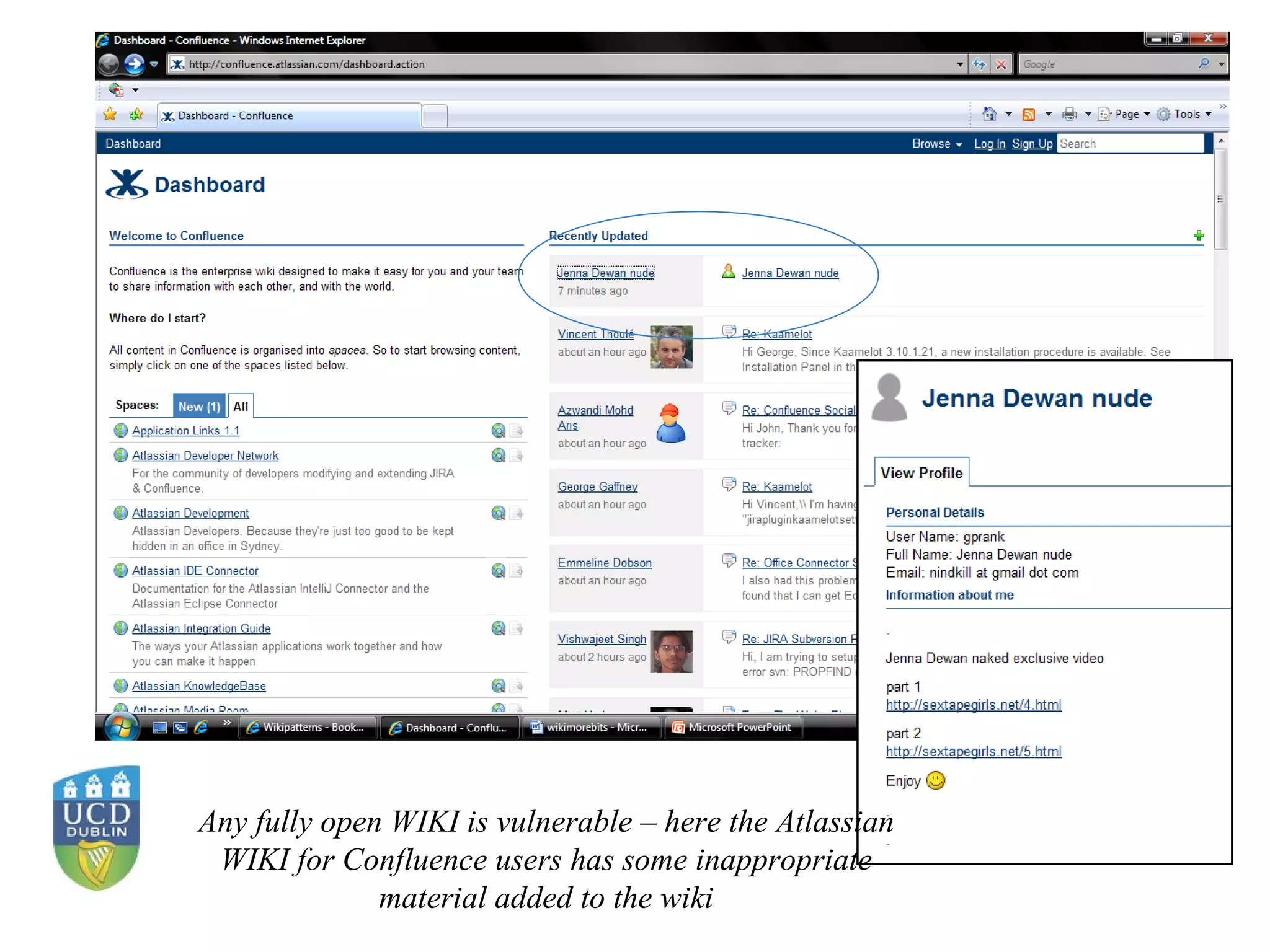The image size is (1270, 952).
Task: Select the Dashboard - Confluence browser tab
Action: [290, 116]
